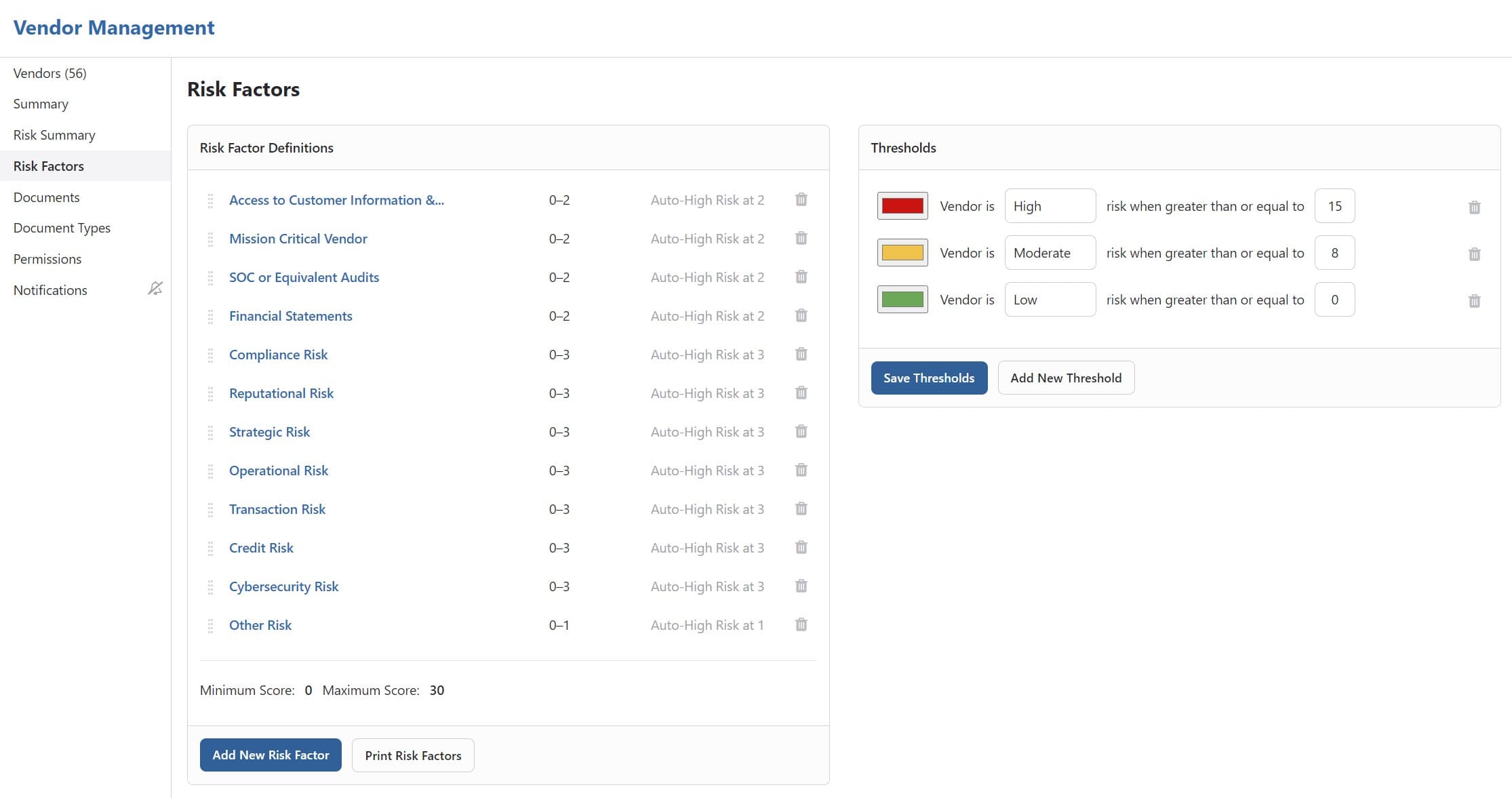Open the red High threshold color picker
This screenshot has height=798, width=1512.
click(x=902, y=206)
